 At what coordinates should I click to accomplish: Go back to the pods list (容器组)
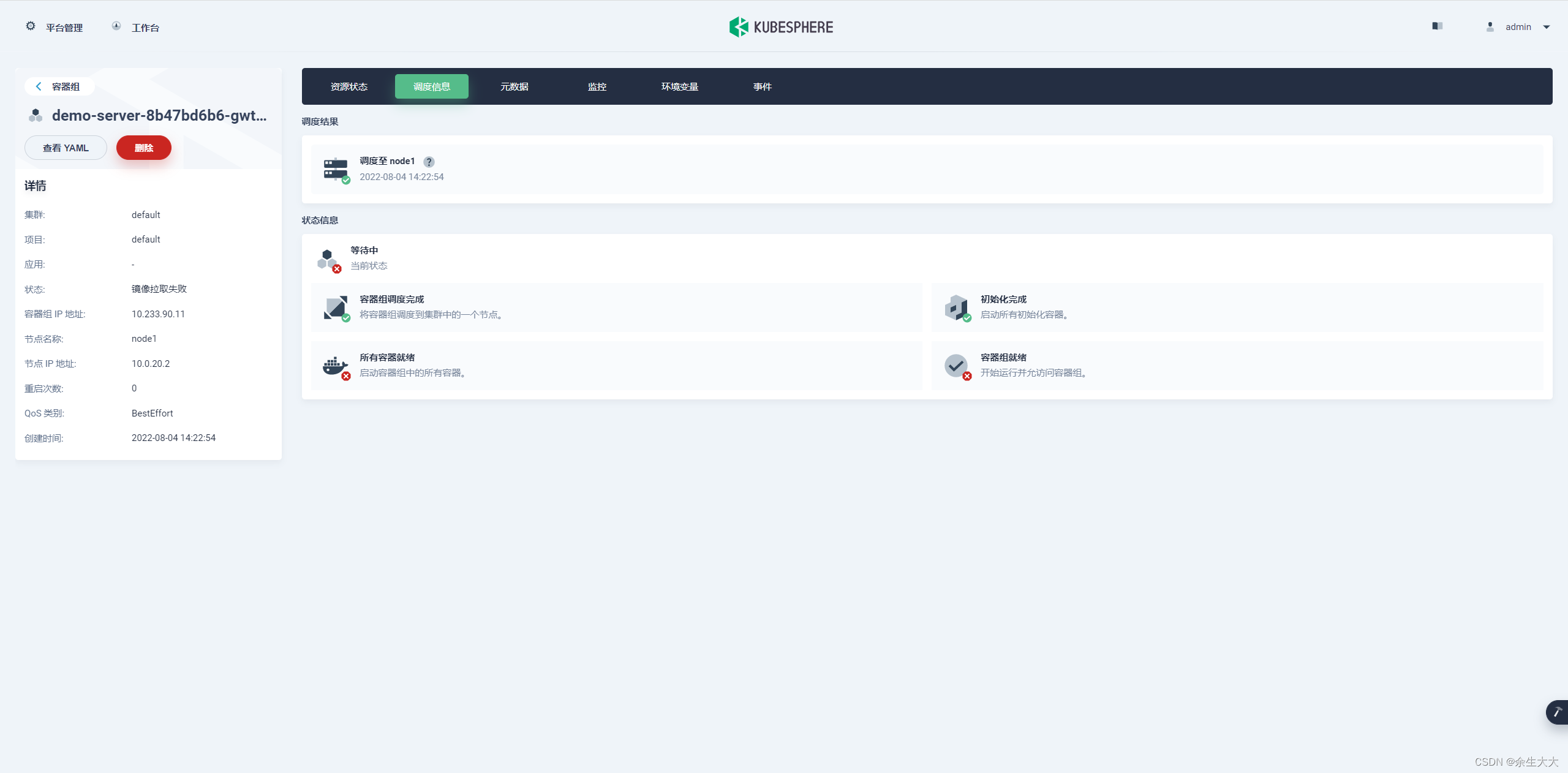(x=59, y=86)
